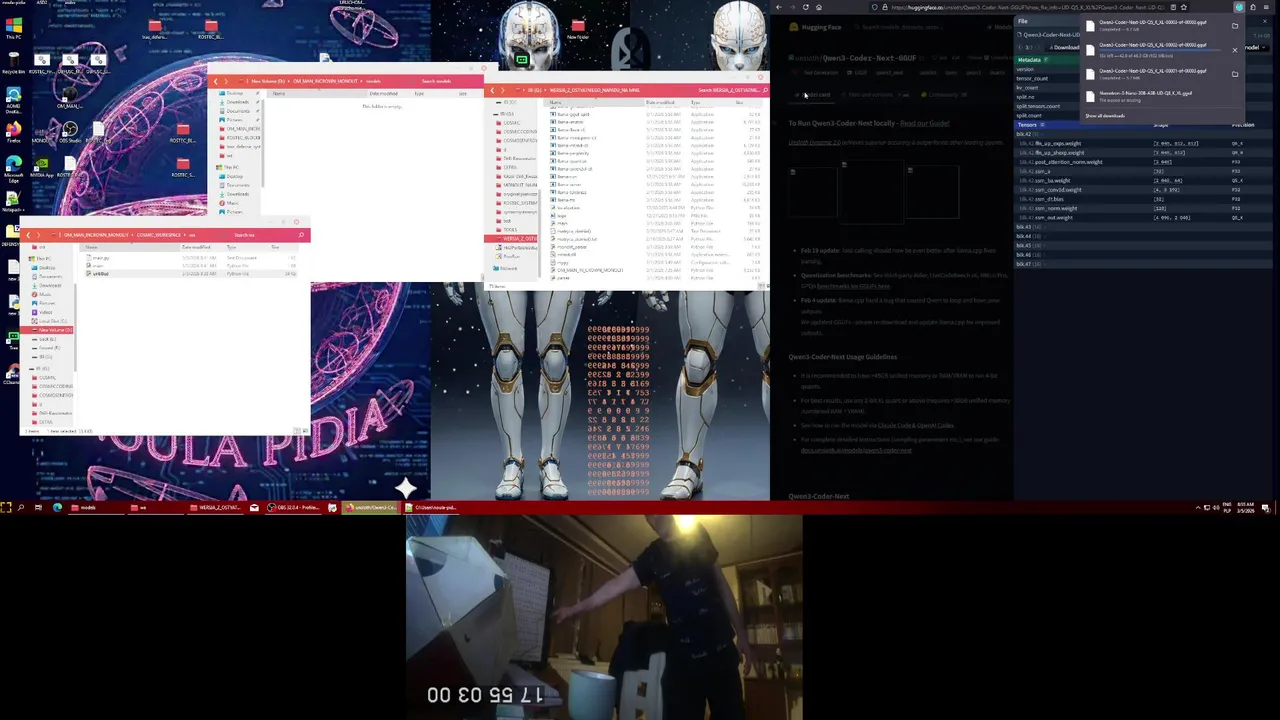Switch to OBS 32.0.4 taskbar item
The height and width of the screenshot is (720, 1280).
click(293, 507)
